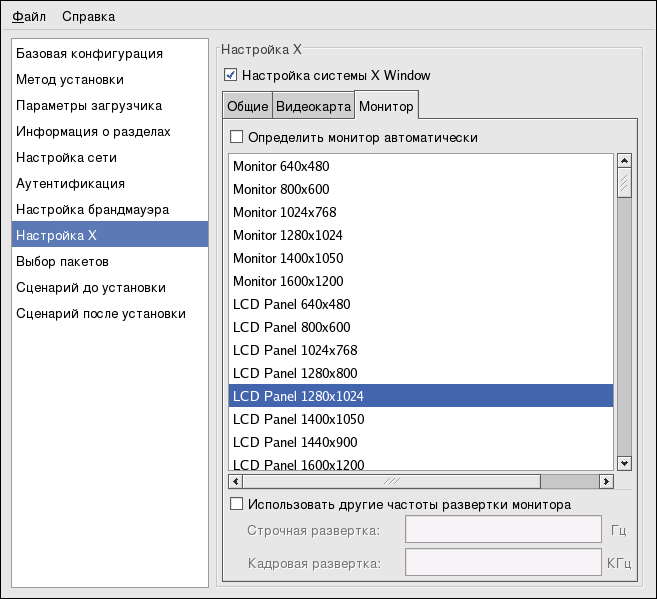Open the Настройка сети section
657x599 pixels.
66,157
